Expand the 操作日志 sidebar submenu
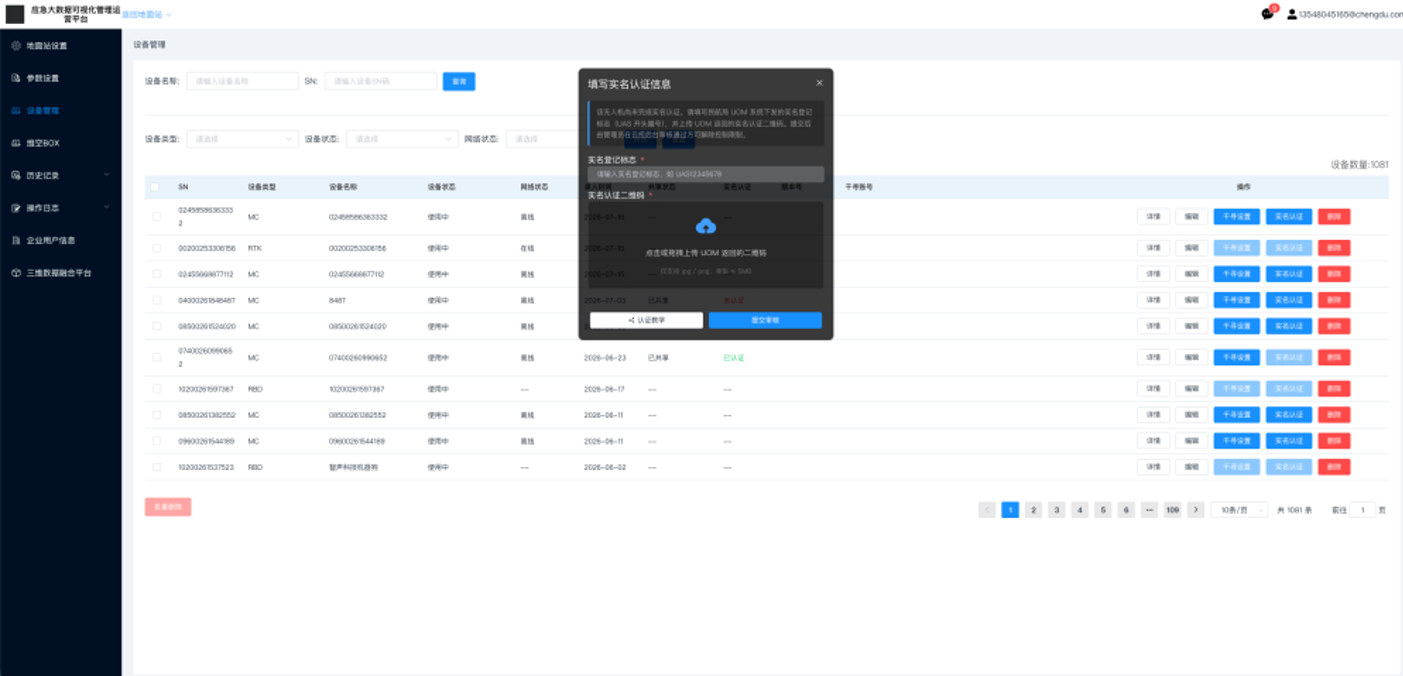The height and width of the screenshot is (676, 1403). point(107,208)
